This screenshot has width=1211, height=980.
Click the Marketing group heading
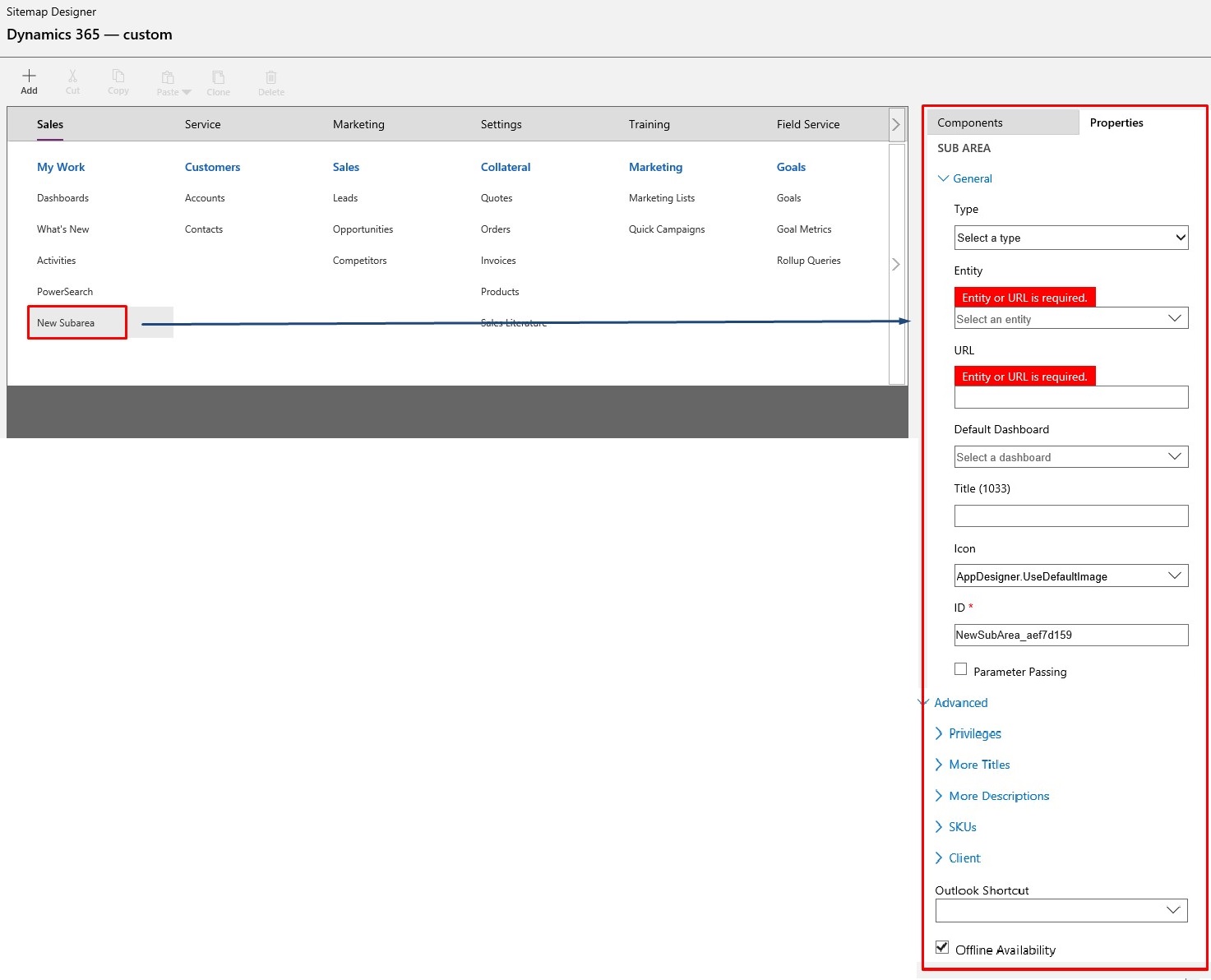click(655, 167)
